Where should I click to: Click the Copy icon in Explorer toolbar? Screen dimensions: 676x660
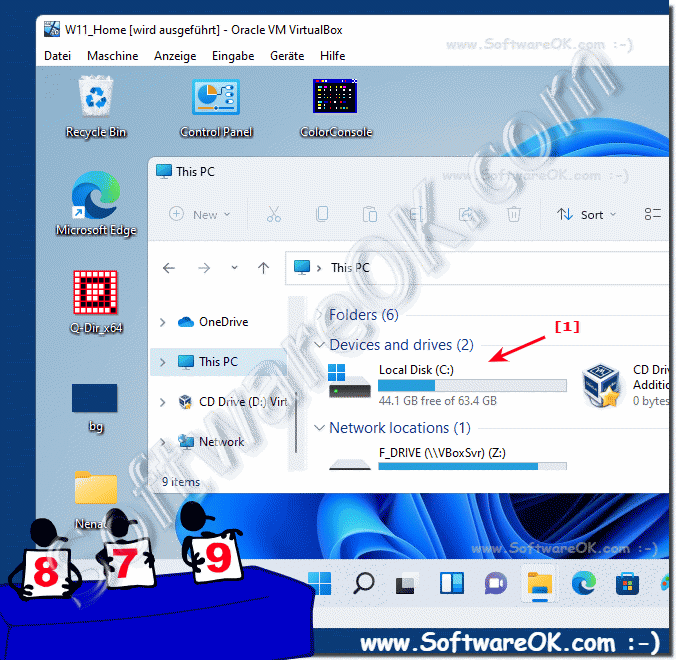(322, 214)
